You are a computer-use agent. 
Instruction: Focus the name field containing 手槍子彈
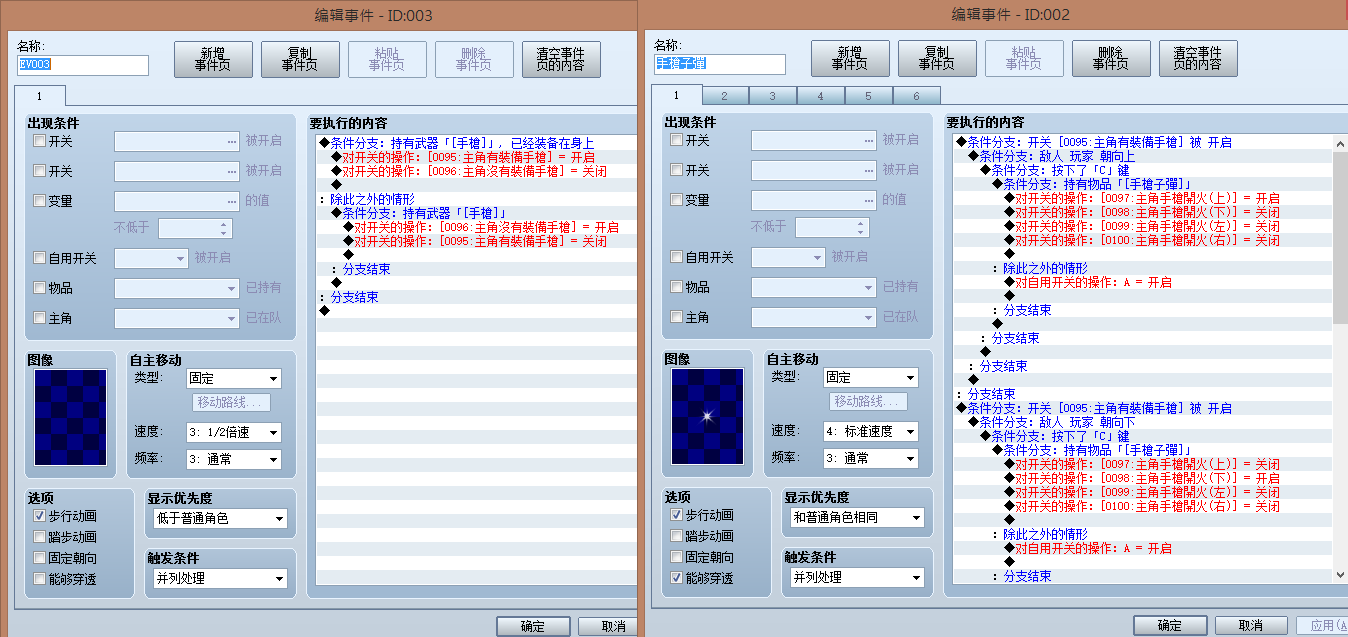click(x=720, y=64)
